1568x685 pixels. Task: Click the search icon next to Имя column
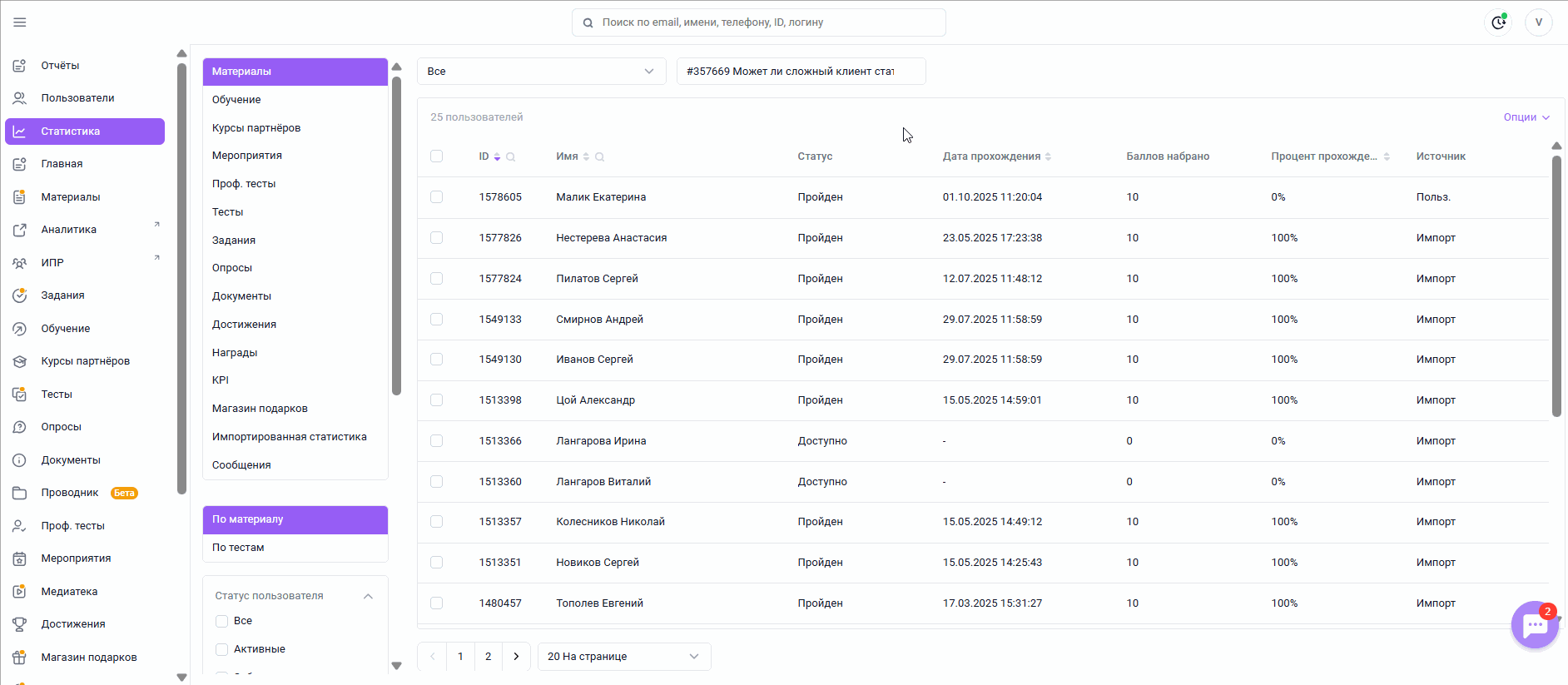point(600,157)
